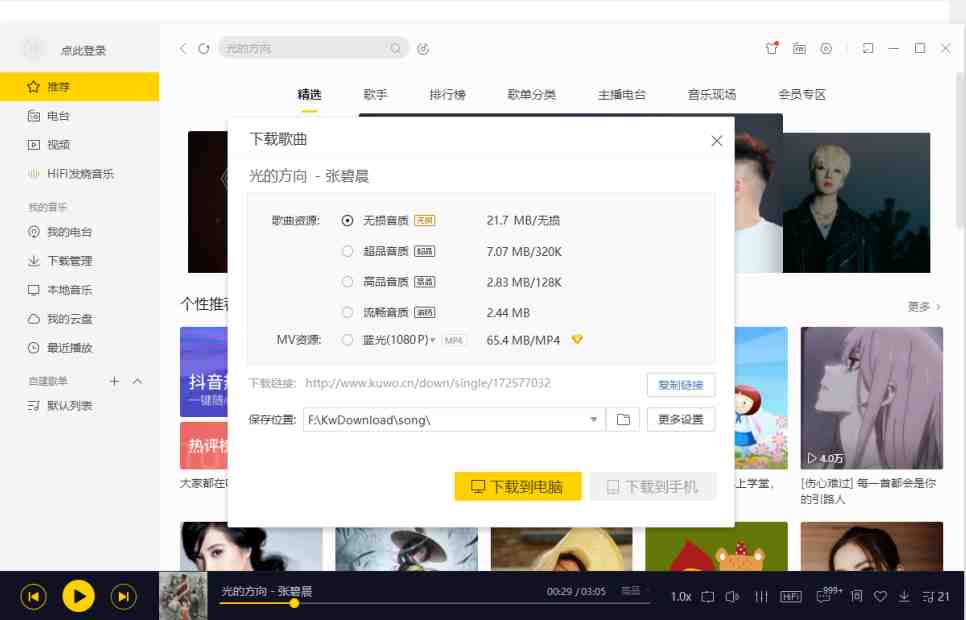Click the 下载到电脑 download button

pyautogui.click(x=517, y=486)
